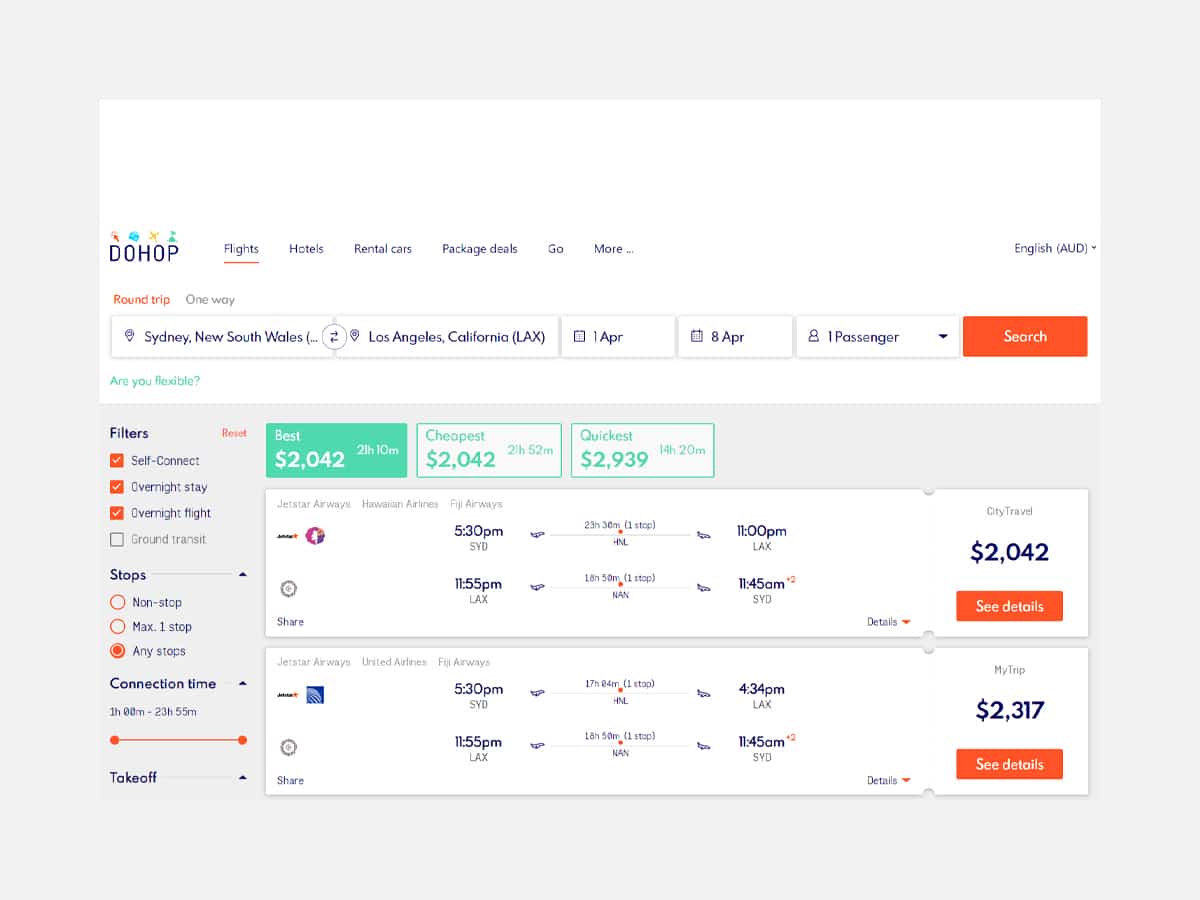The image size is (1200, 900).
Task: Open the Flights navigation tab
Action: [241, 249]
